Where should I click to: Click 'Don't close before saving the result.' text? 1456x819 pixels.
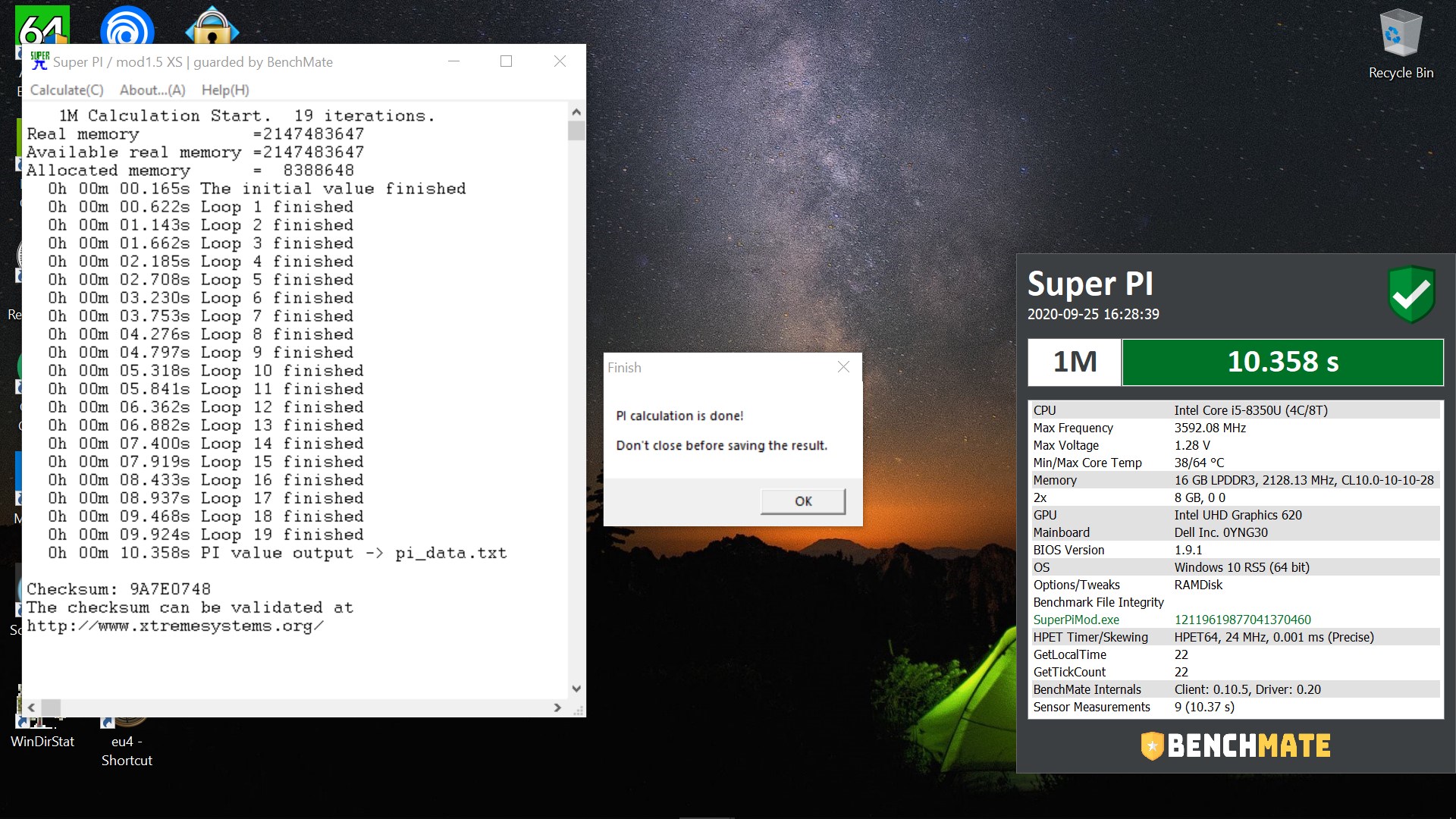(721, 445)
